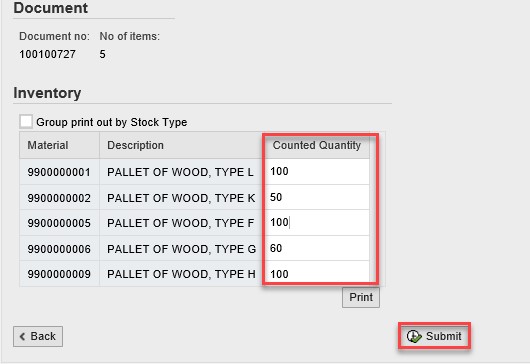Edit counted quantity for TYPE K pallet
The width and height of the screenshot is (530, 364).
[318, 197]
